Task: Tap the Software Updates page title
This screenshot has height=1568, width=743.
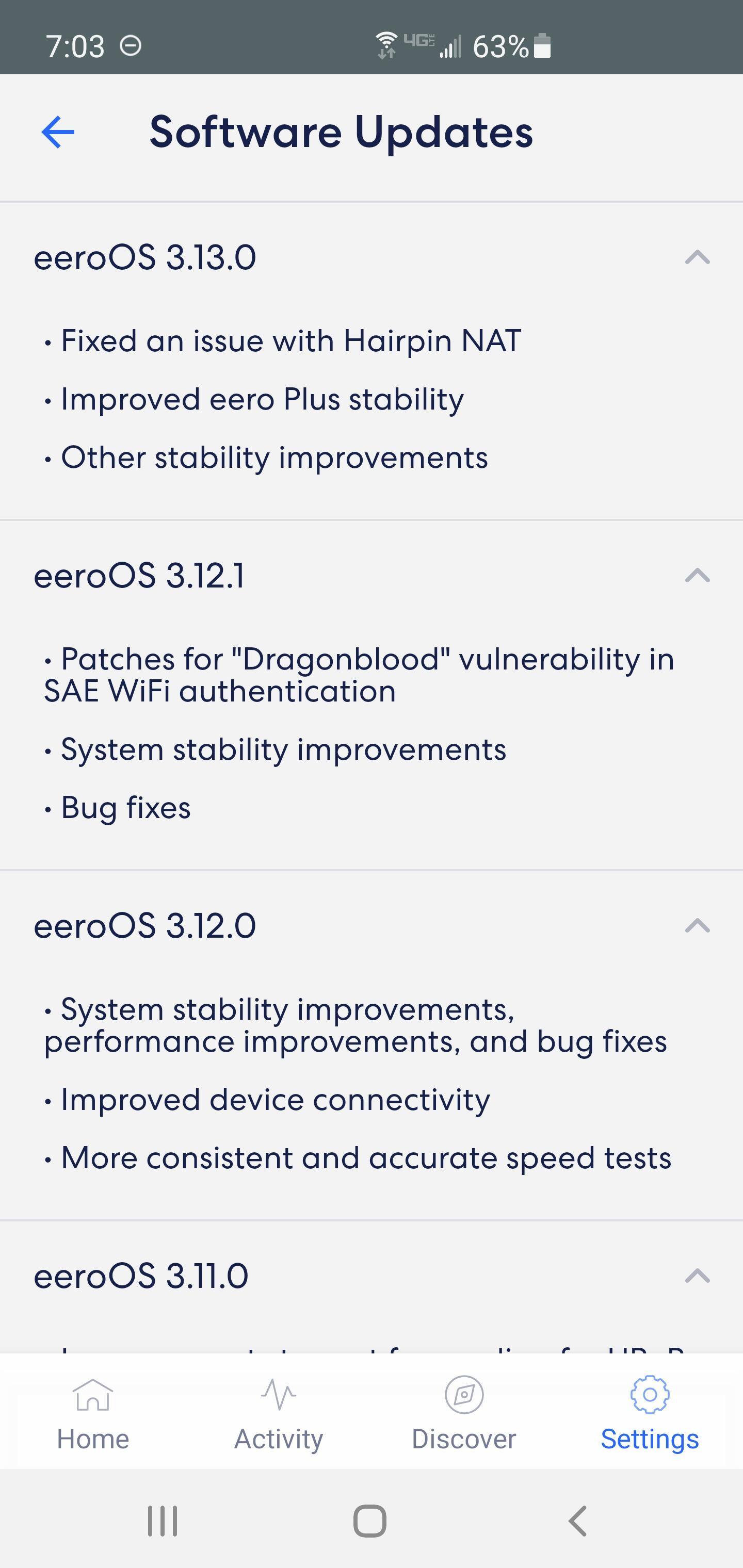Action: coord(341,132)
